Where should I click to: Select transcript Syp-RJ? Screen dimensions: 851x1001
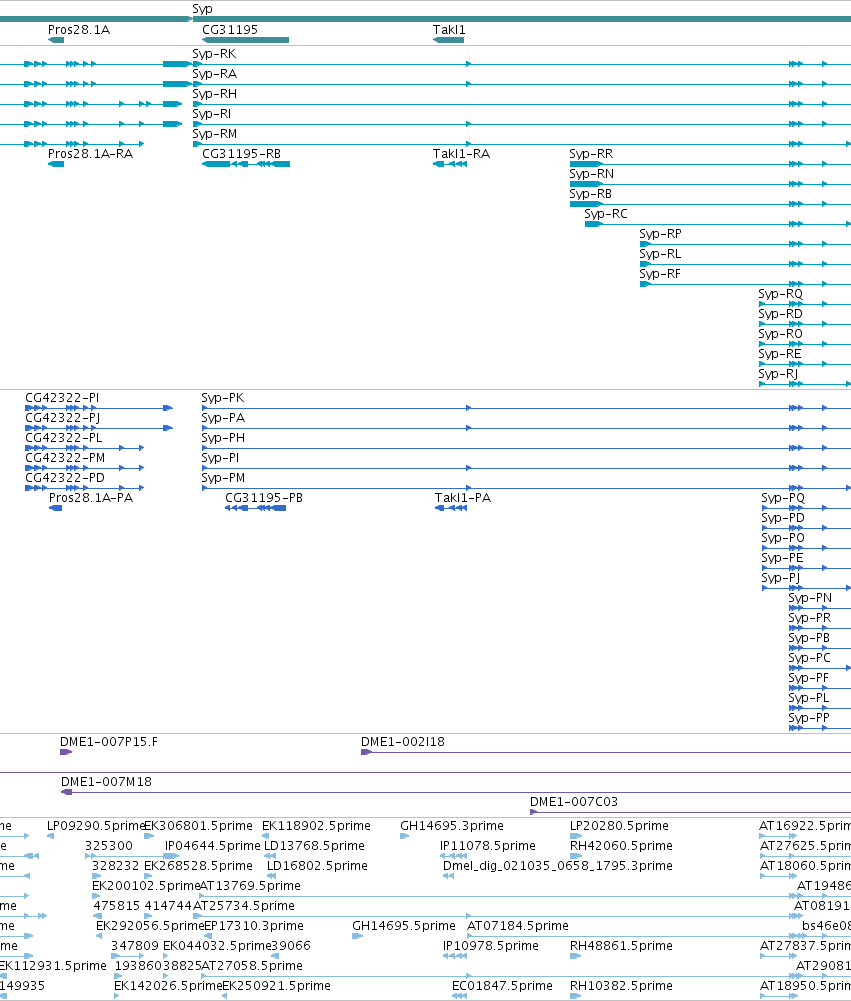[x=778, y=374]
